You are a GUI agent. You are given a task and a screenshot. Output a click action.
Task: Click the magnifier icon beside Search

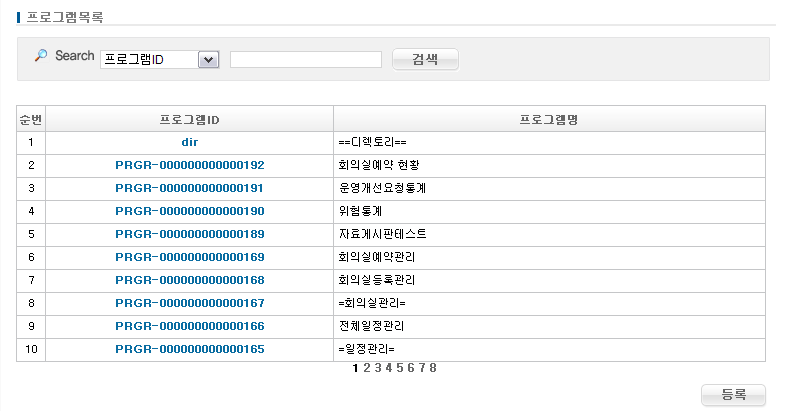(x=41, y=56)
